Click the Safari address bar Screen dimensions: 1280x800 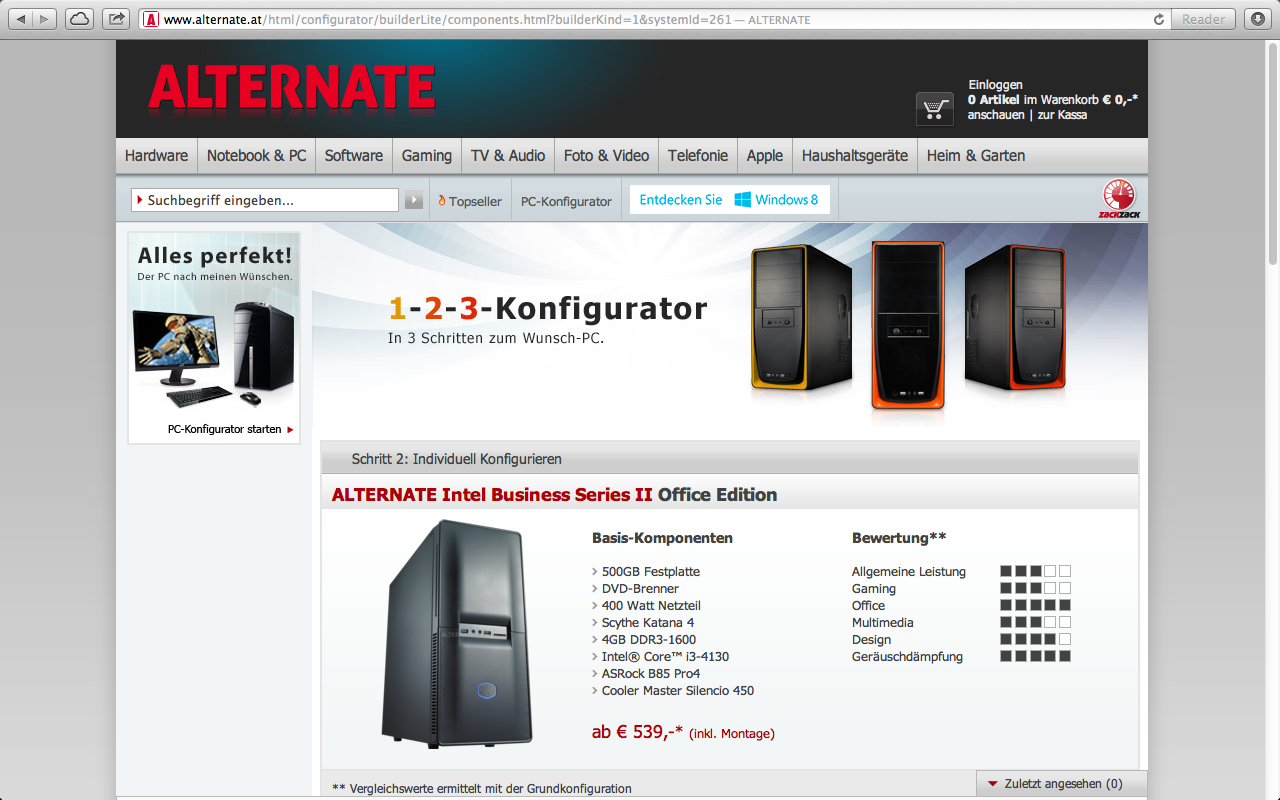[655, 19]
